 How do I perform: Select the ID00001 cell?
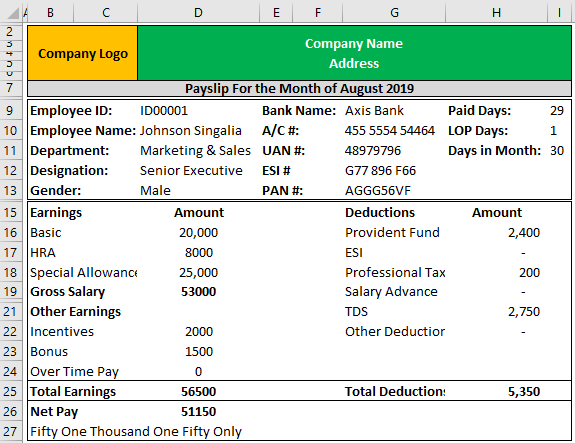click(164, 111)
